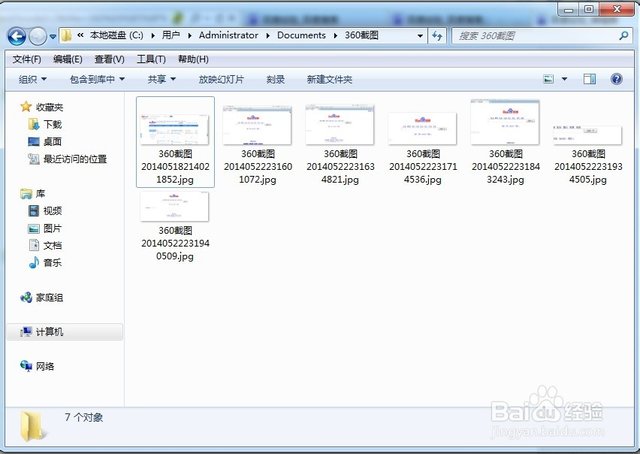Open the 组织 dropdown

[x=33, y=79]
